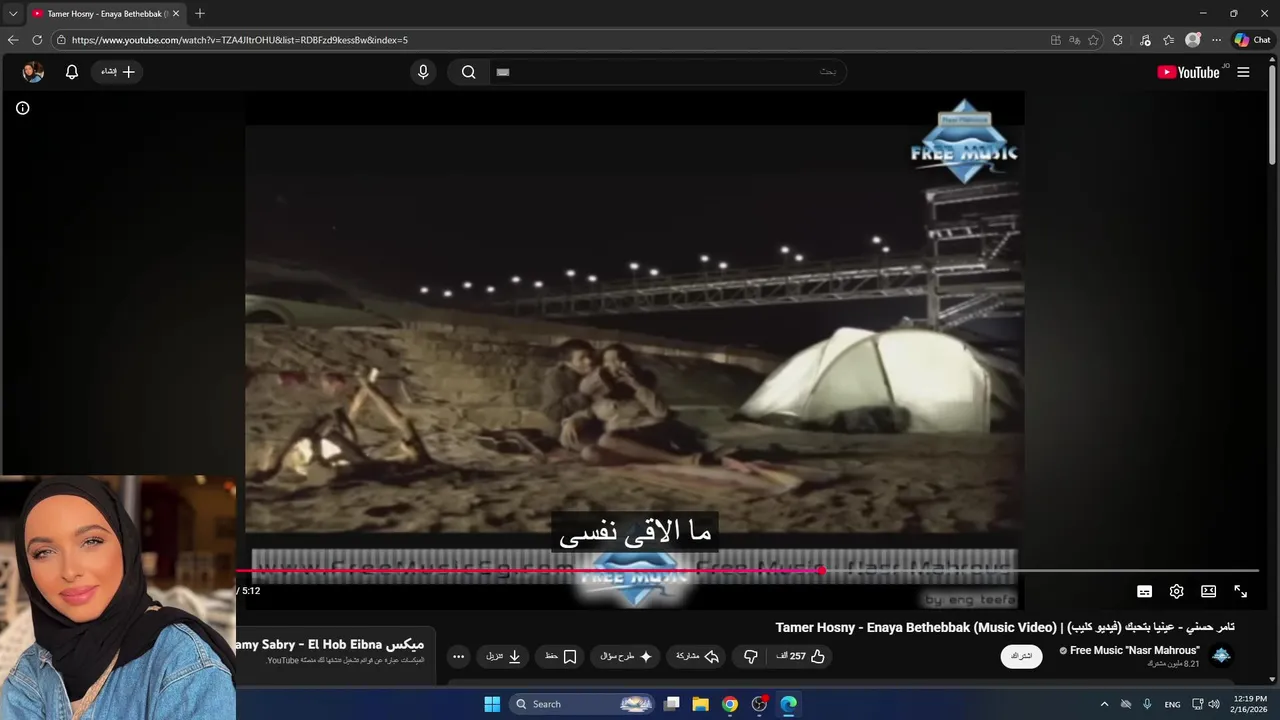This screenshot has width=1280, height=720.
Task: Share the video using the share button
Action: [698, 656]
